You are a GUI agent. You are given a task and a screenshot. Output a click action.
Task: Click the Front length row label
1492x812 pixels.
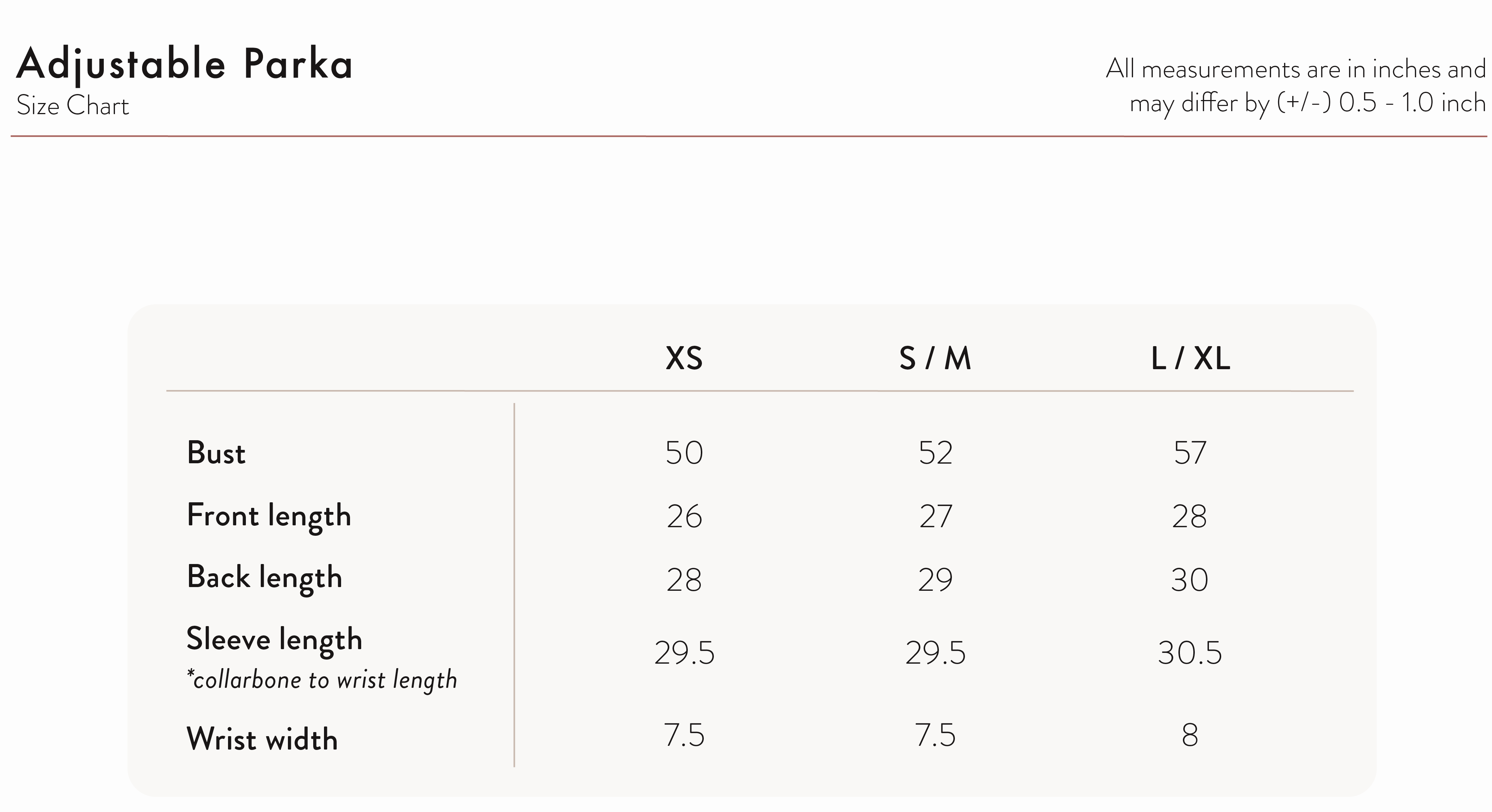click(269, 516)
